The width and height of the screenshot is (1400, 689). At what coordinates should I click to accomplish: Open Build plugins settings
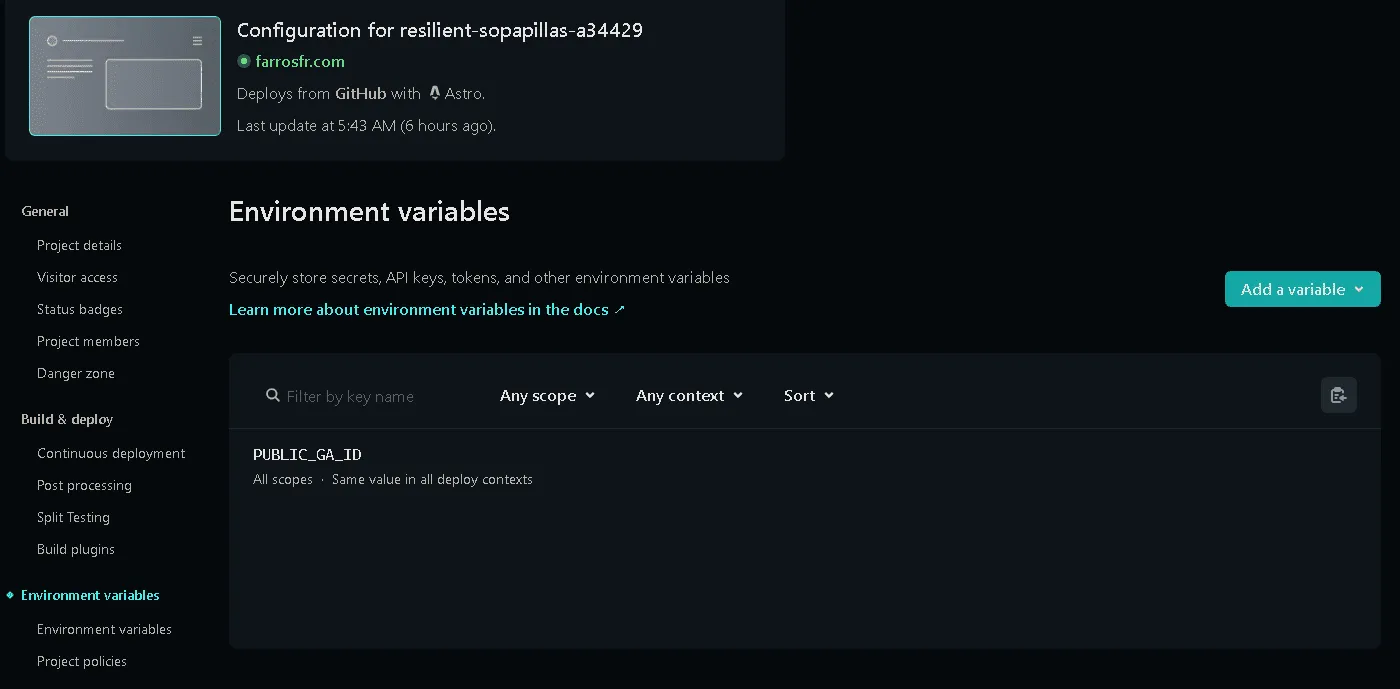[x=76, y=549]
